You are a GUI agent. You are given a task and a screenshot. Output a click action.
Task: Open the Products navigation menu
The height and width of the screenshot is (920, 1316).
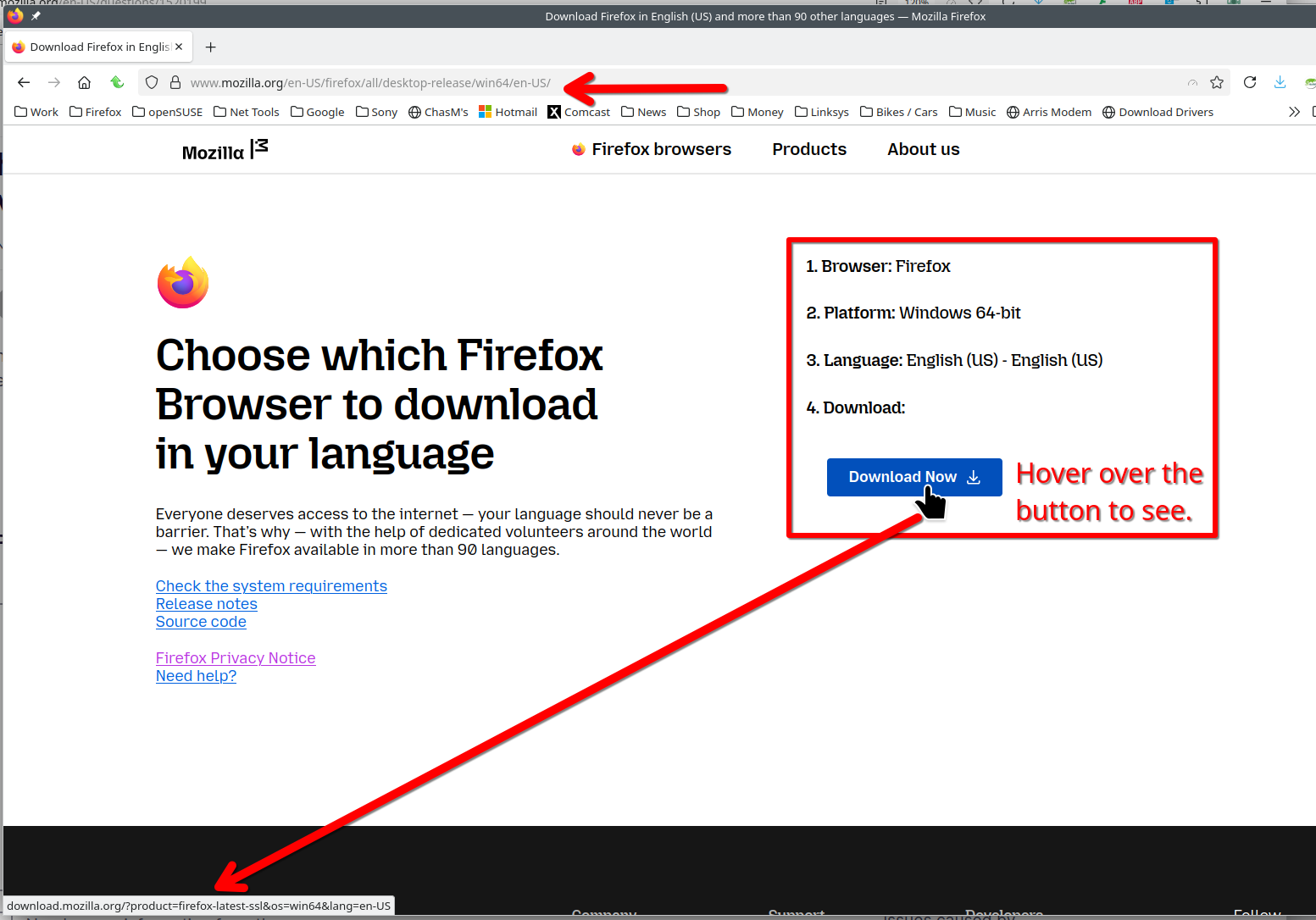(809, 149)
